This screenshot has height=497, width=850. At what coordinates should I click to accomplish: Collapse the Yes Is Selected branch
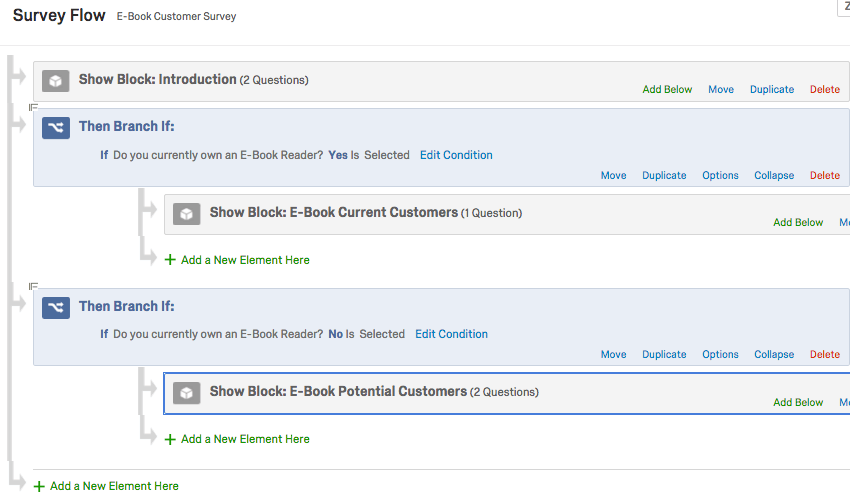(774, 176)
